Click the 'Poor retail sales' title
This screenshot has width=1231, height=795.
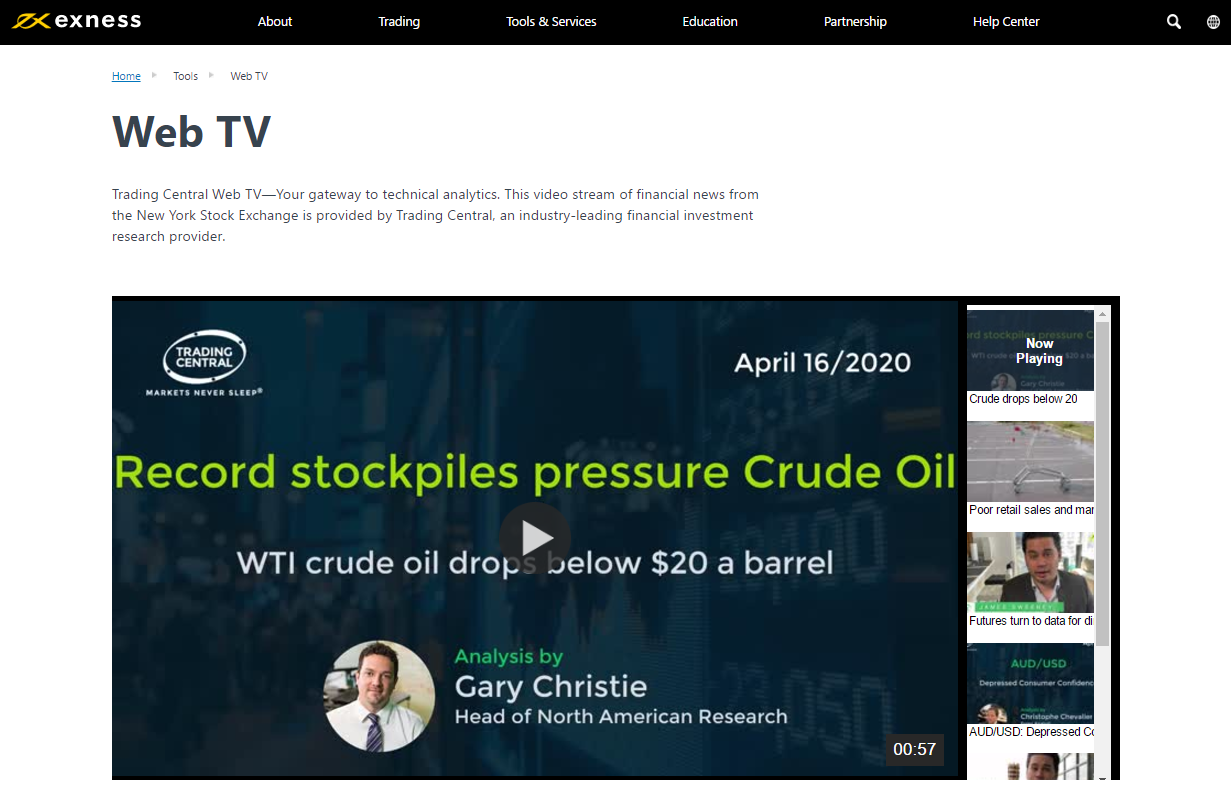point(1031,510)
